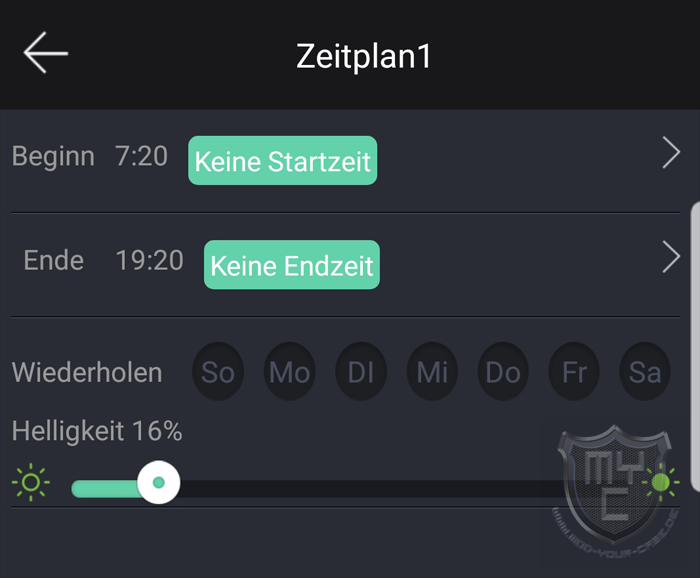Enable Thursday (Do) repeat day
Screen dimensions: 700x578
tap(503, 371)
